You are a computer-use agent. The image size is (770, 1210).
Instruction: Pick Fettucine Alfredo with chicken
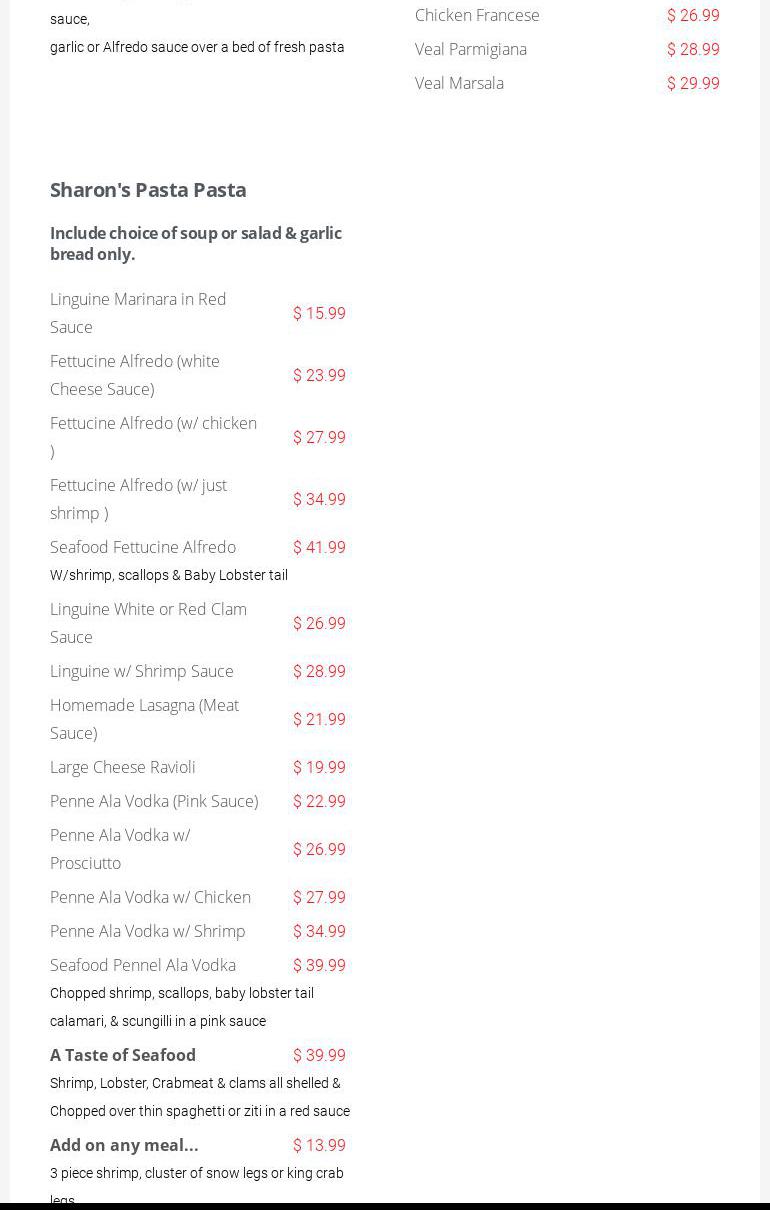pyautogui.click(x=153, y=436)
